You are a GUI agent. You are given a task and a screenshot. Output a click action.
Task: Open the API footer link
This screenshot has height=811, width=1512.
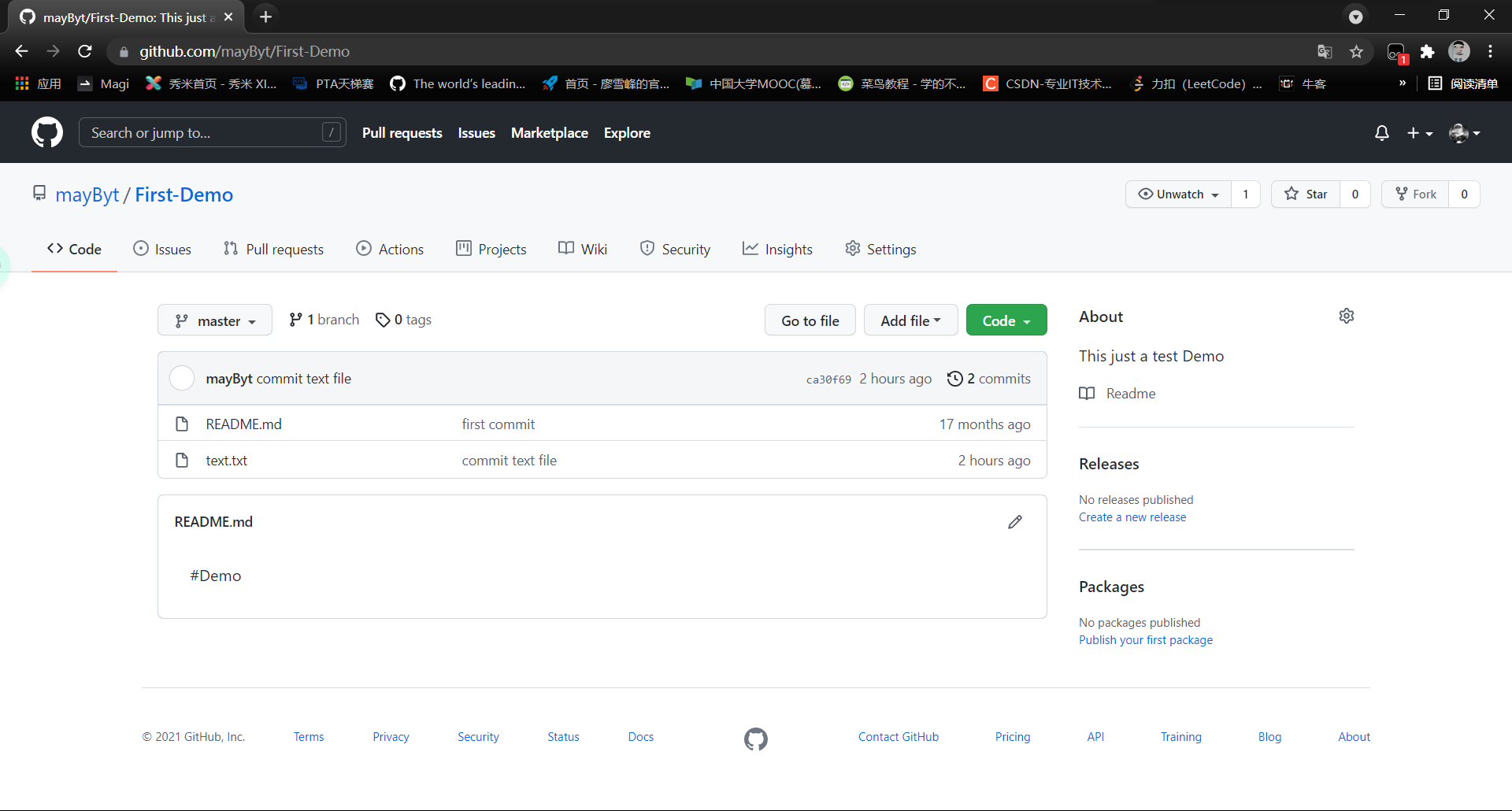point(1095,737)
